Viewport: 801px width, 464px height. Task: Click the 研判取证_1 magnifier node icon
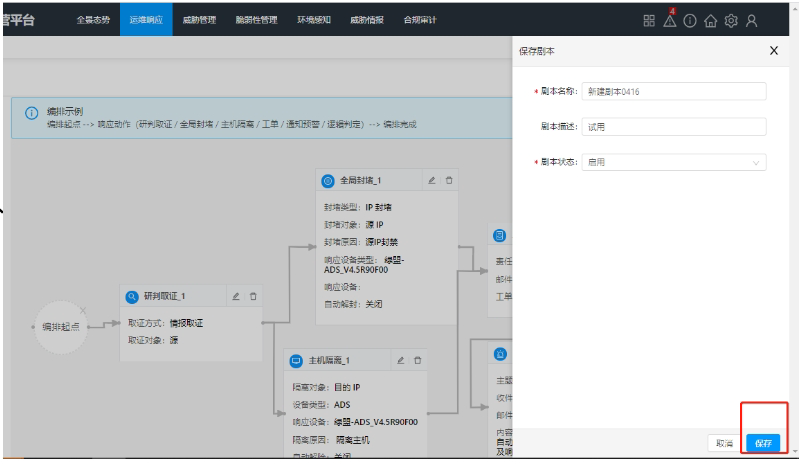point(132,296)
